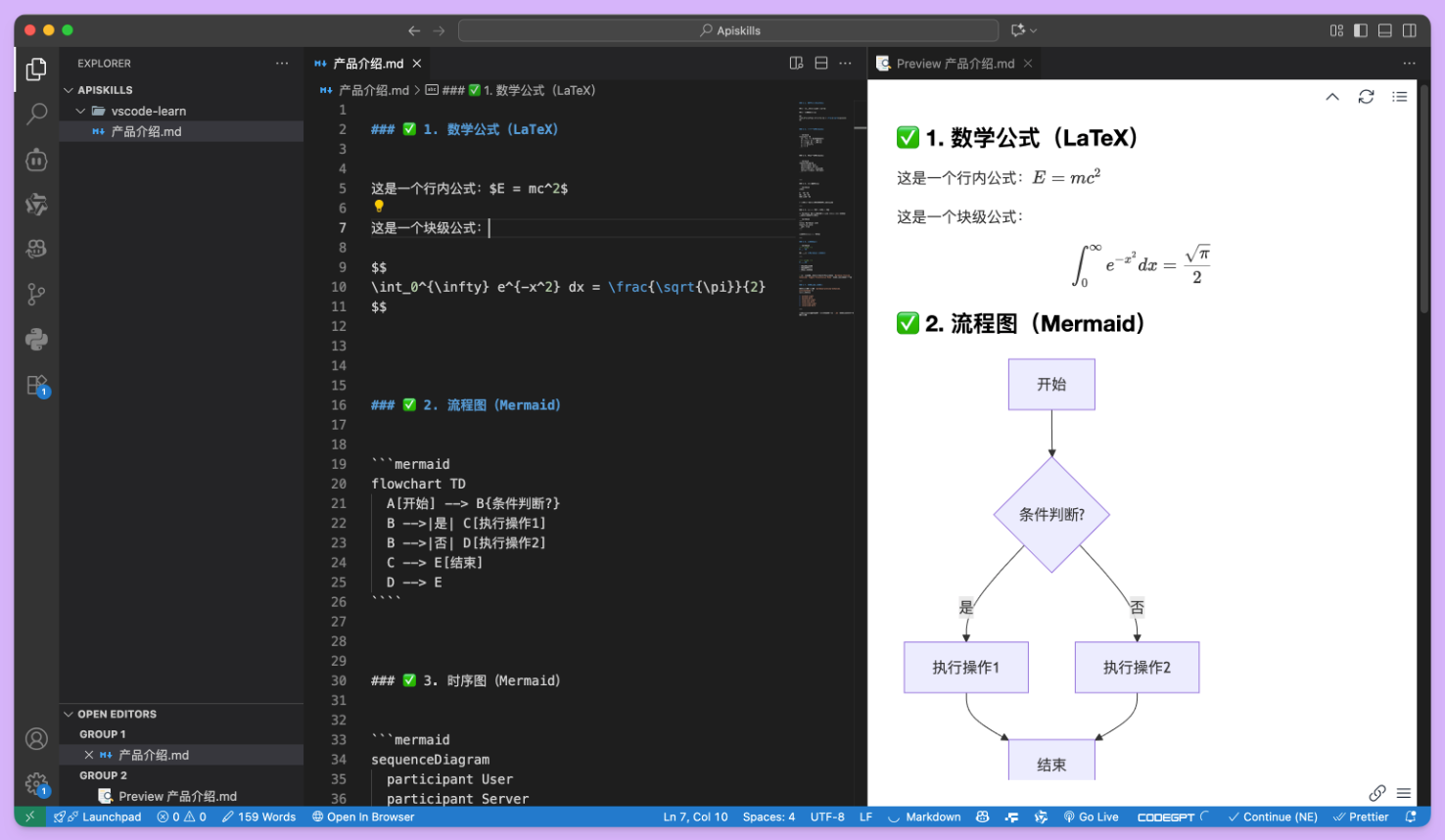Click the Manage gear icon
Viewport: 1445px width, 840px height.
point(36,783)
